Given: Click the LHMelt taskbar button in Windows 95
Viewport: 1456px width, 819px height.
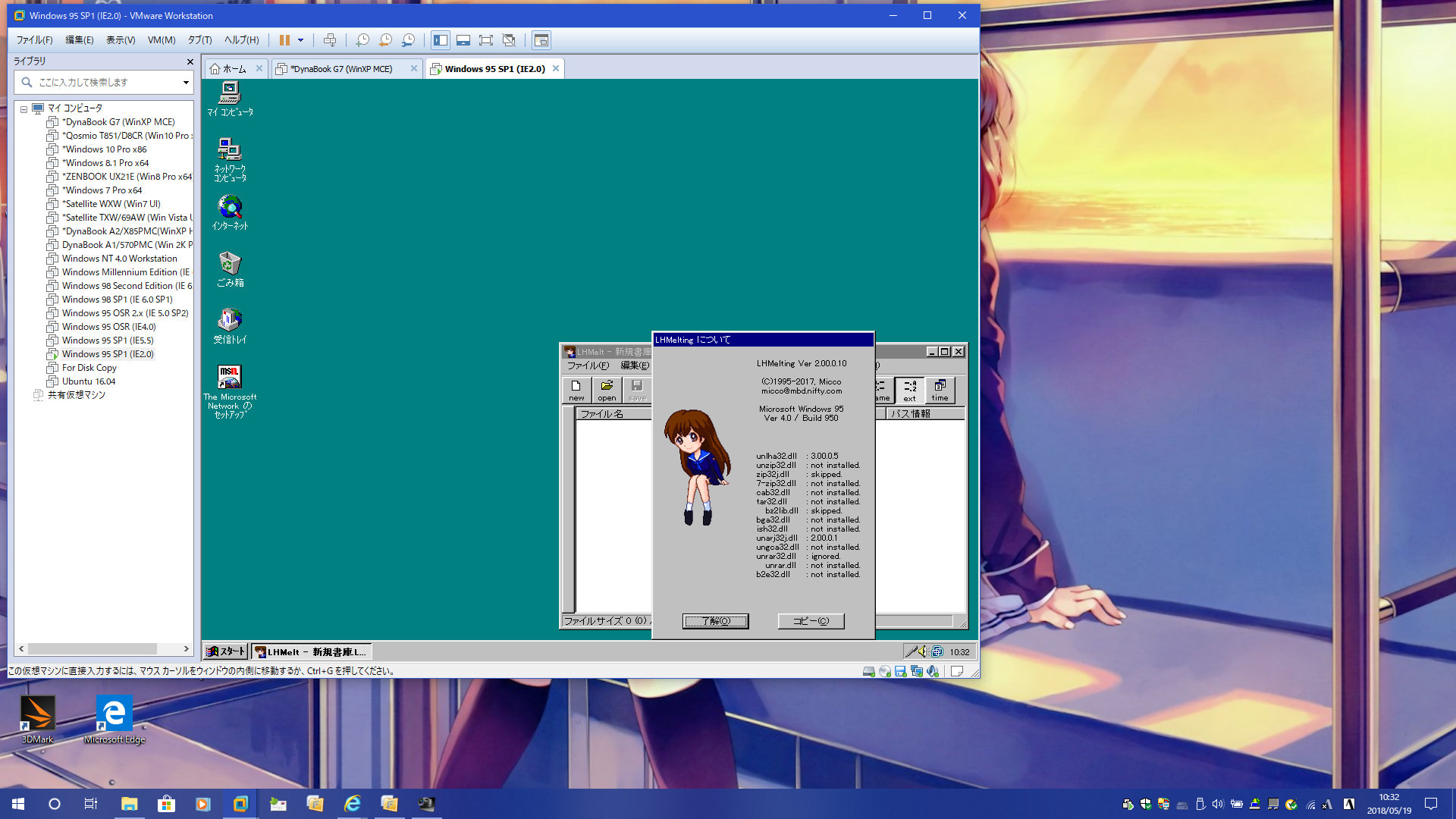Looking at the screenshot, I should 311,651.
